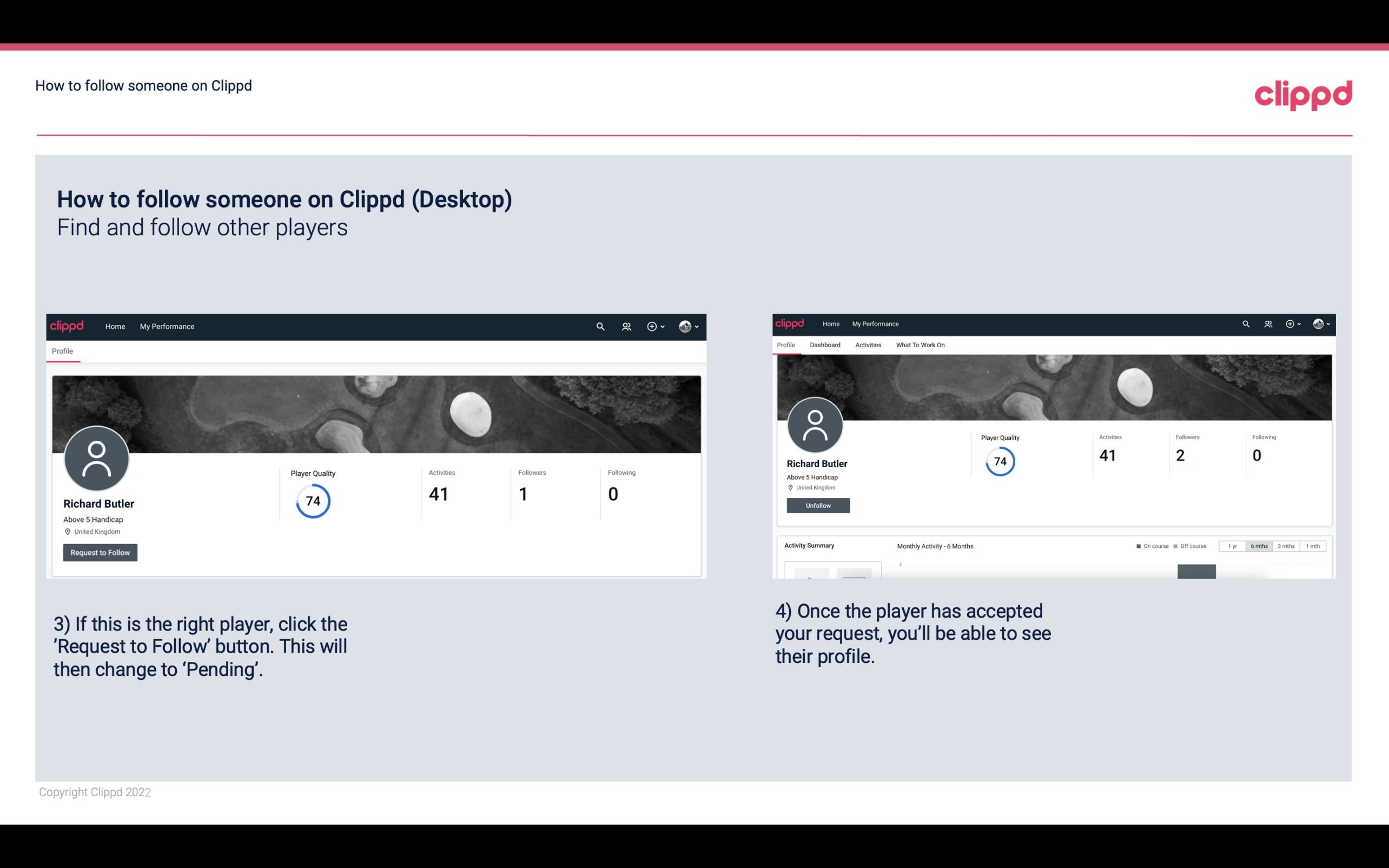
Task: Click the 'Request to Follow' button
Action: point(100,552)
